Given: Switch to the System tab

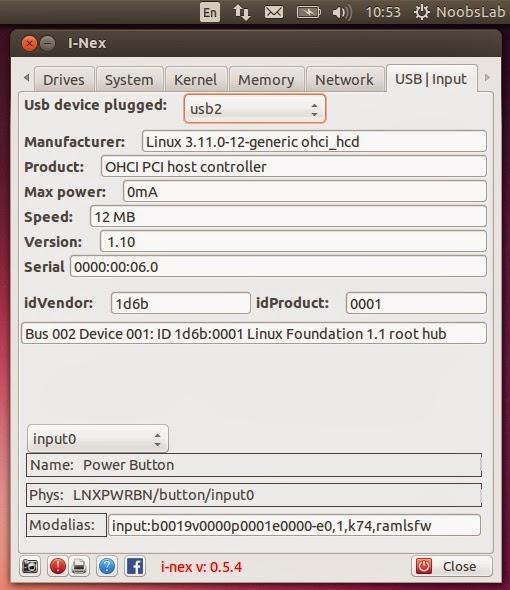Looking at the screenshot, I should click(x=129, y=79).
